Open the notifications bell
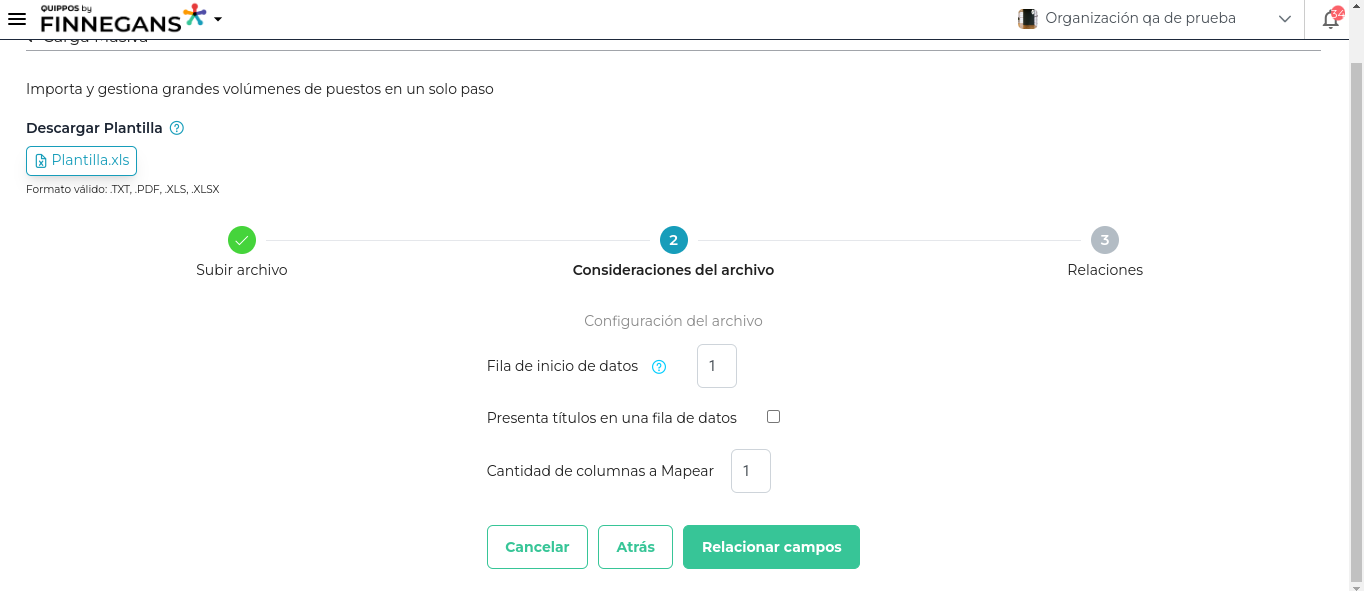Screen dimensions: 1364x591 pyautogui.click(x=1331, y=19)
